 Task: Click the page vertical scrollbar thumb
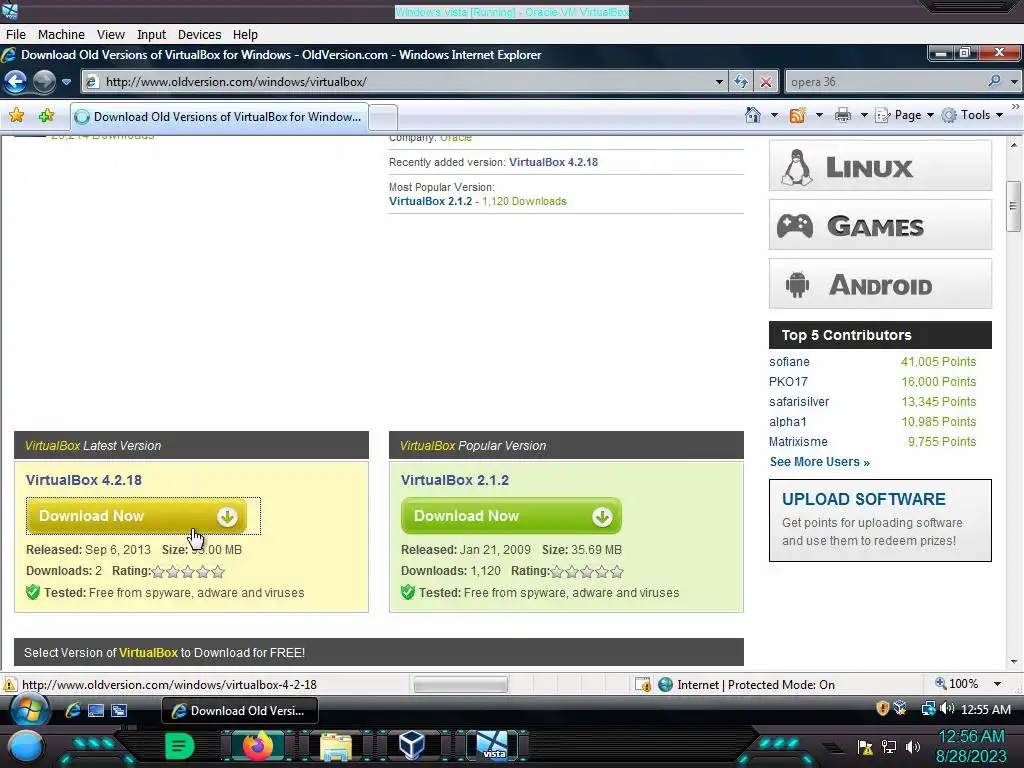coord(1014,206)
